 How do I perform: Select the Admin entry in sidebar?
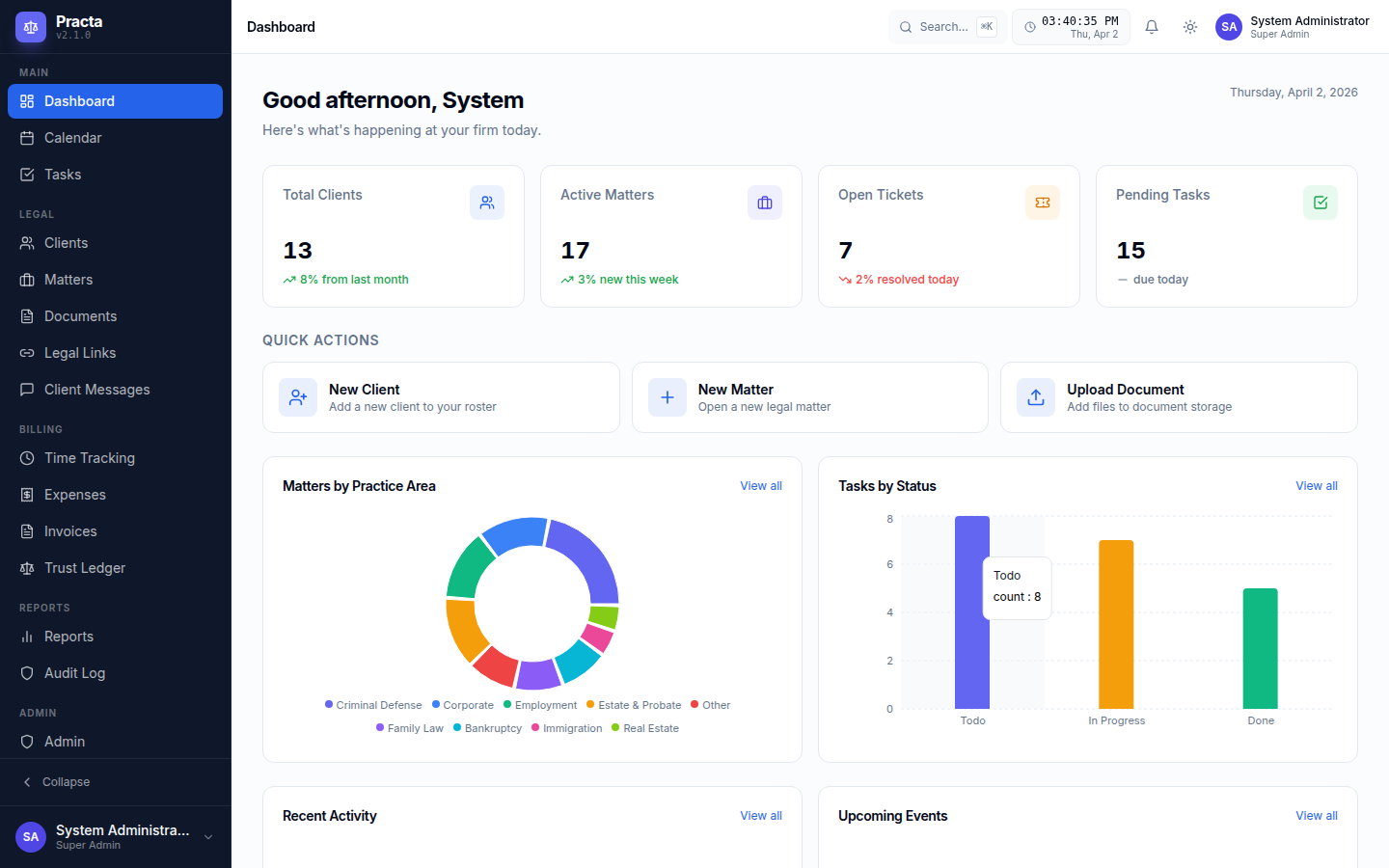(65, 742)
